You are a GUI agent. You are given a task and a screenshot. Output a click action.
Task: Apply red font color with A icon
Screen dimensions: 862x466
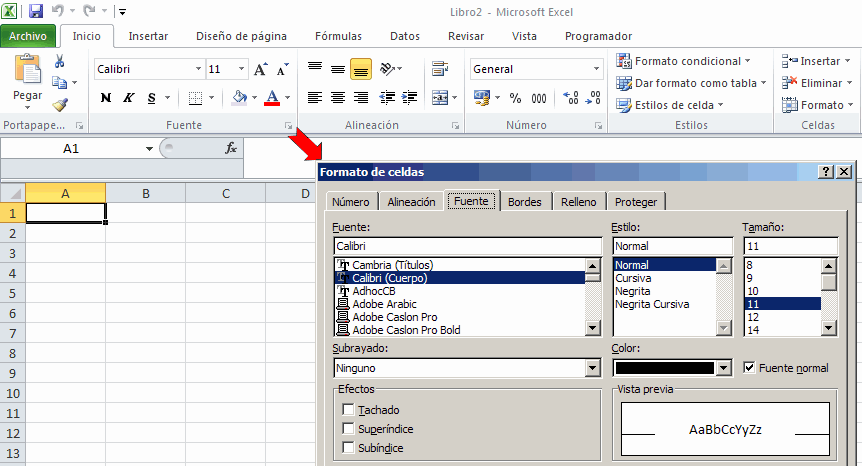(272, 98)
